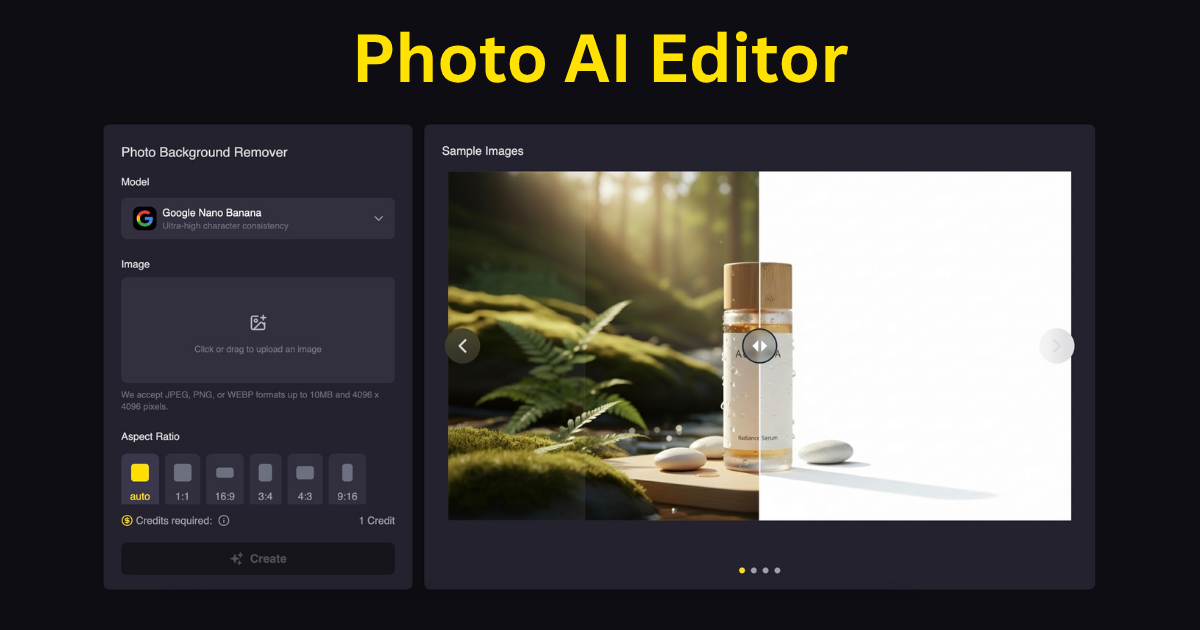Viewport: 1200px width, 630px height.
Task: Expand the next sample image with right chevron
Action: (x=1056, y=345)
